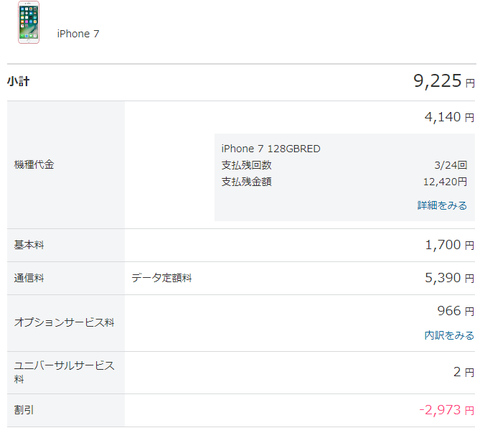Select the 機種代金 row label
480x438 pixels.
[x=34, y=165]
